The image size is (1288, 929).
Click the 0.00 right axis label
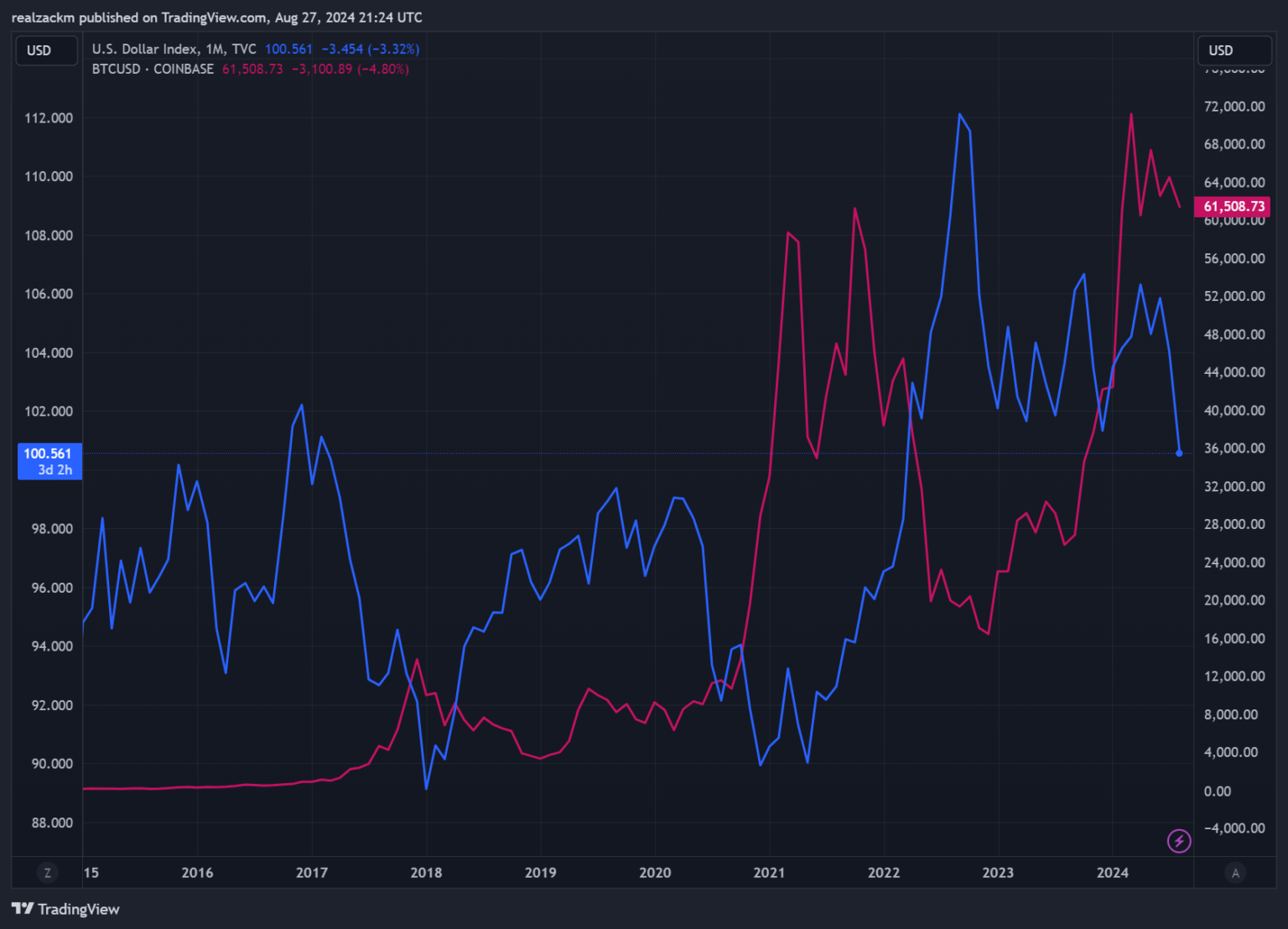point(1218,791)
